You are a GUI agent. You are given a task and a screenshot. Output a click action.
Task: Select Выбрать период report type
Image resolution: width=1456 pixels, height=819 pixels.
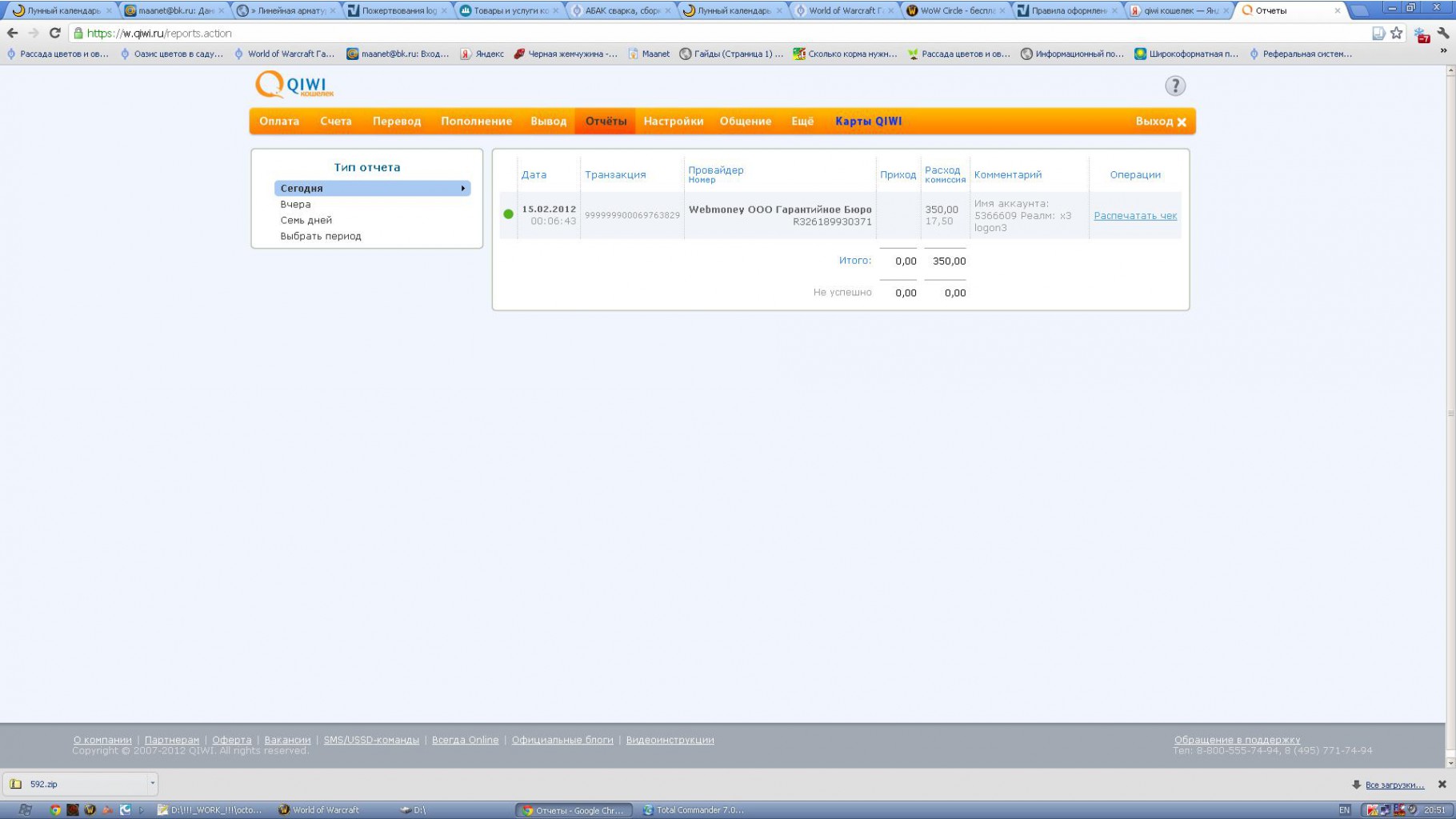321,236
